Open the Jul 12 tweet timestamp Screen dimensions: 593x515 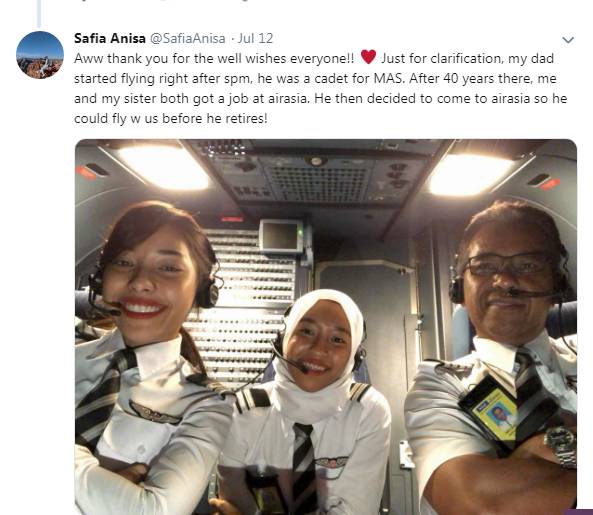pyautogui.click(x=255, y=38)
